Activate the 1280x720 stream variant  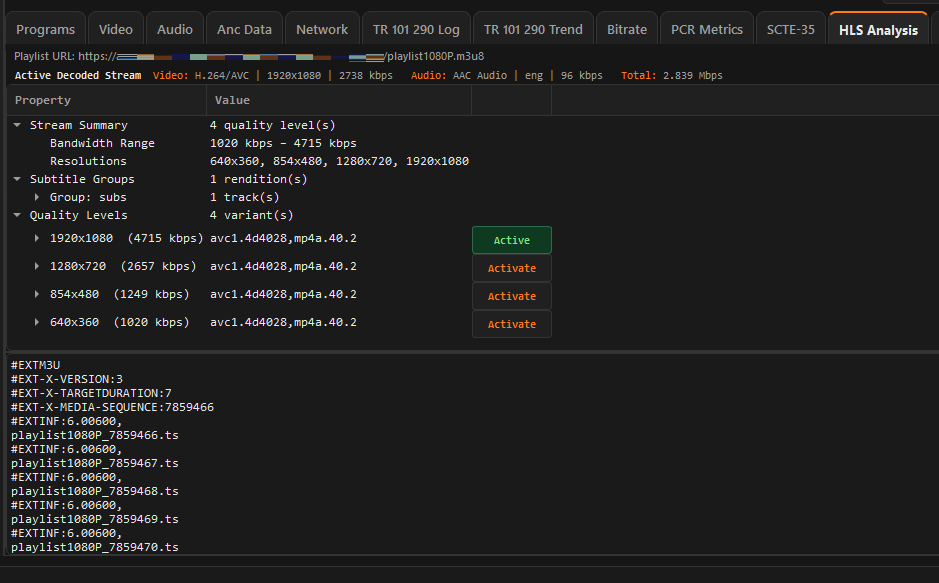511,268
